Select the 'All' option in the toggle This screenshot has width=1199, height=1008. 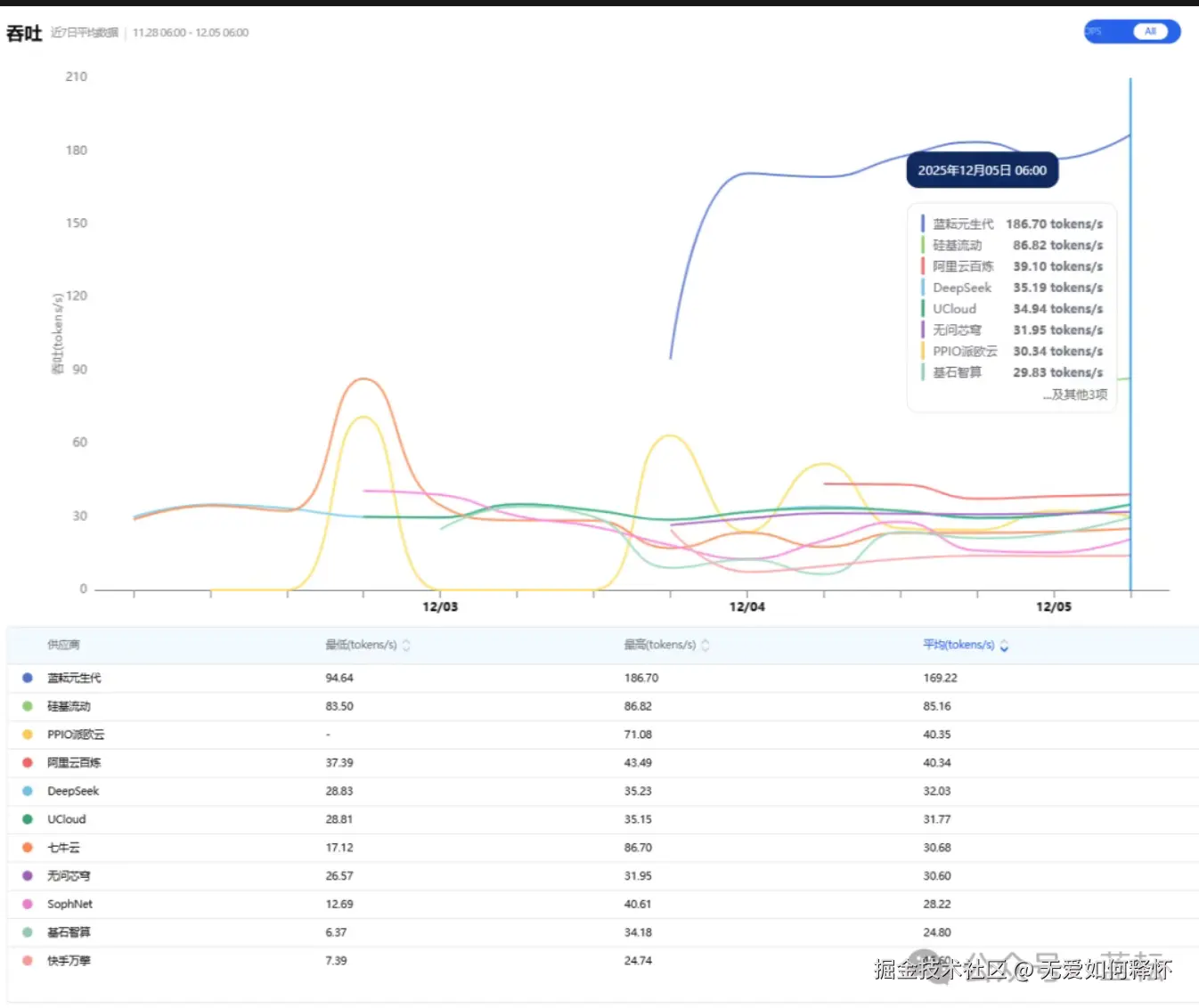pos(1150,31)
